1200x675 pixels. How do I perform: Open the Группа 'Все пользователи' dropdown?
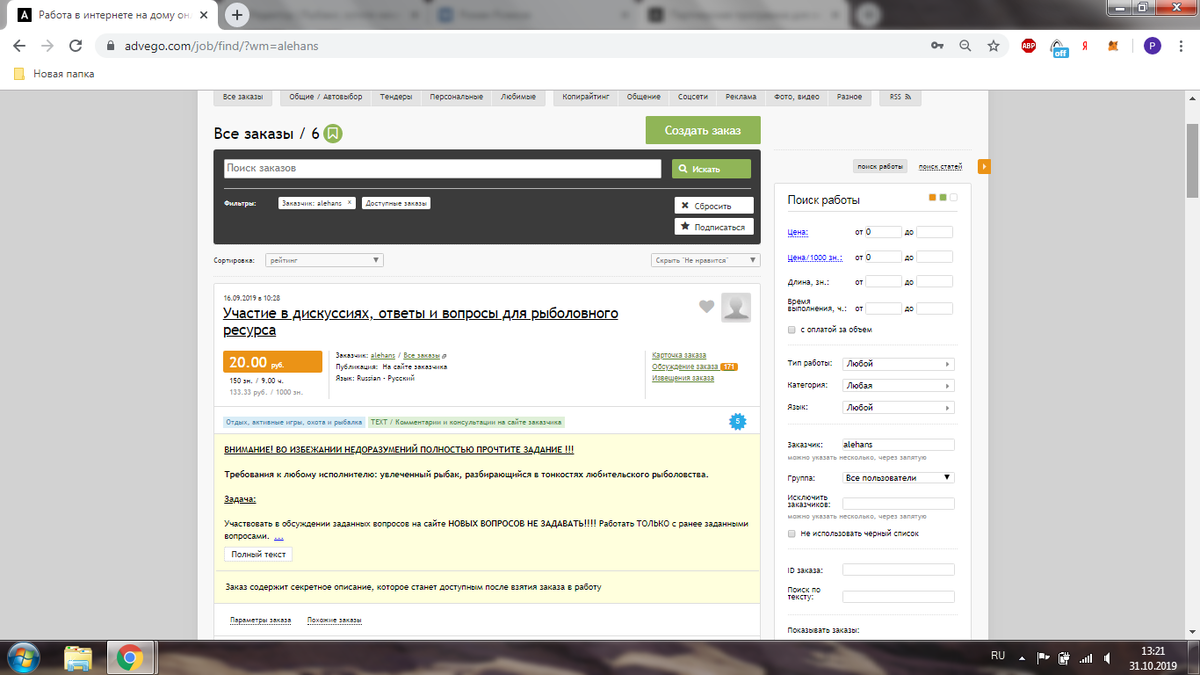899,478
